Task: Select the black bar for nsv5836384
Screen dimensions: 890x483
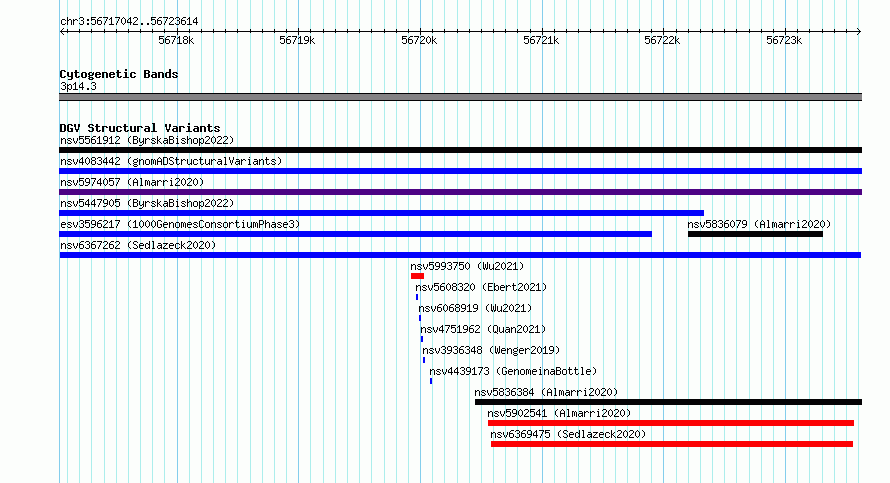Action: 669,402
